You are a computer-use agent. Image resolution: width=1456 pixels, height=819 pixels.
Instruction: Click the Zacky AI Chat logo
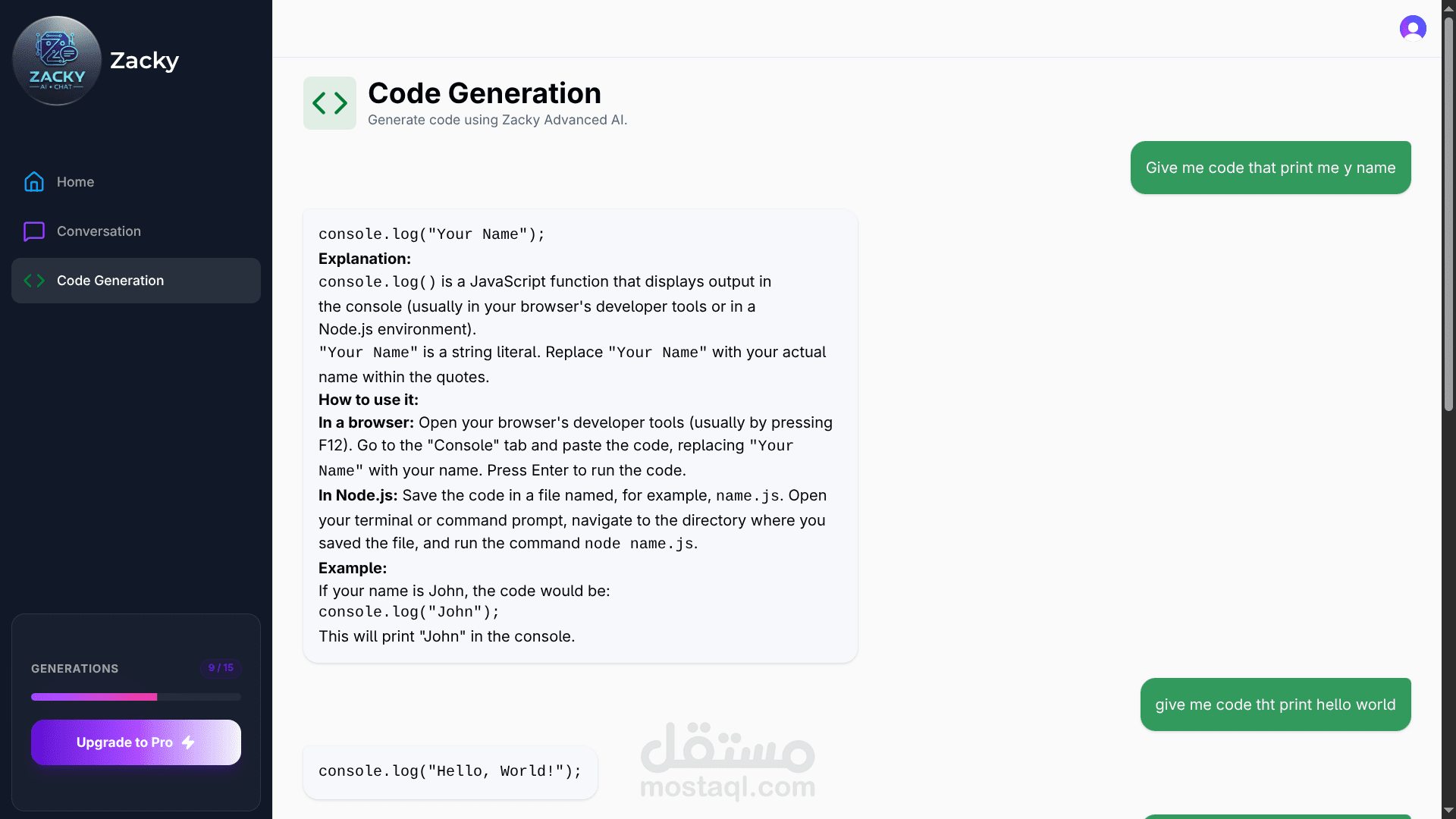(57, 61)
